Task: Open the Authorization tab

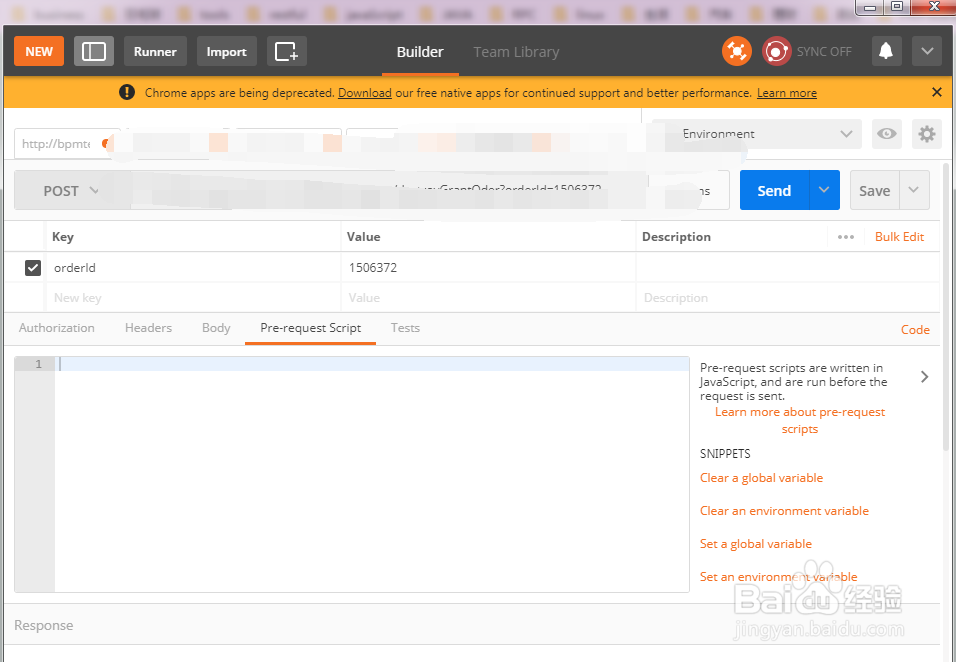Action: click(57, 328)
